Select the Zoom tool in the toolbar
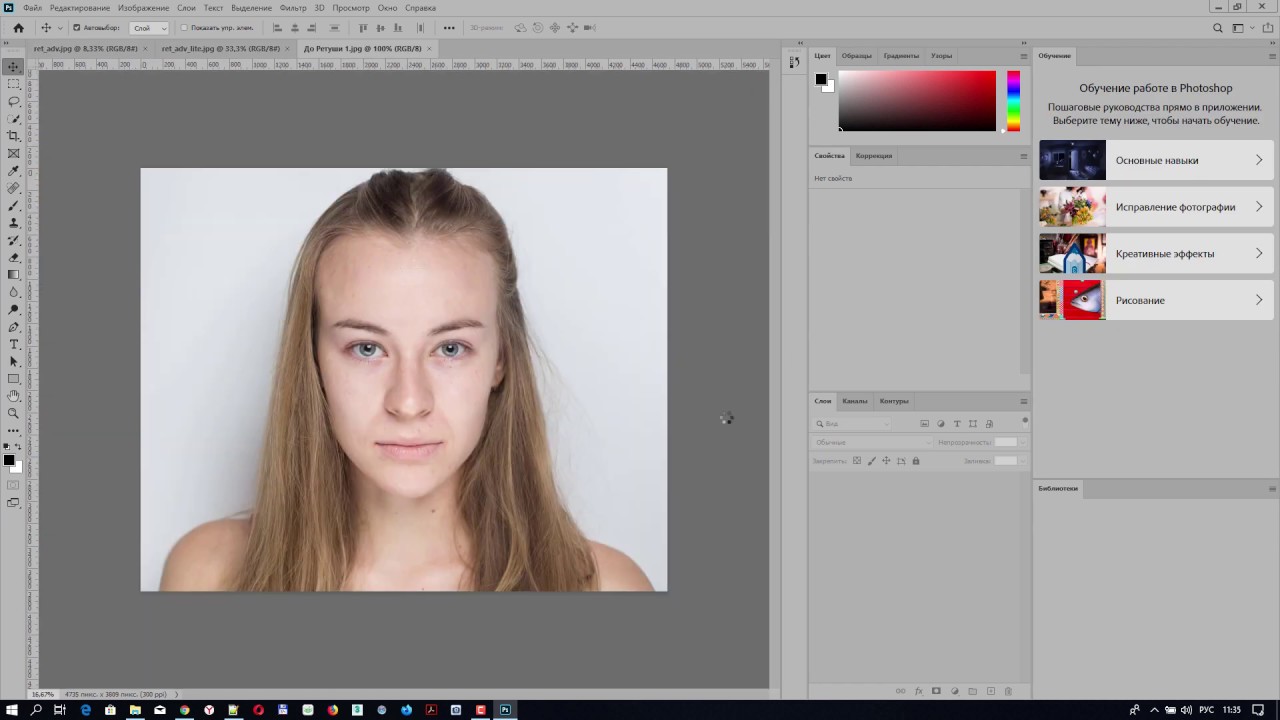This screenshot has width=1280, height=720. pos(13,413)
